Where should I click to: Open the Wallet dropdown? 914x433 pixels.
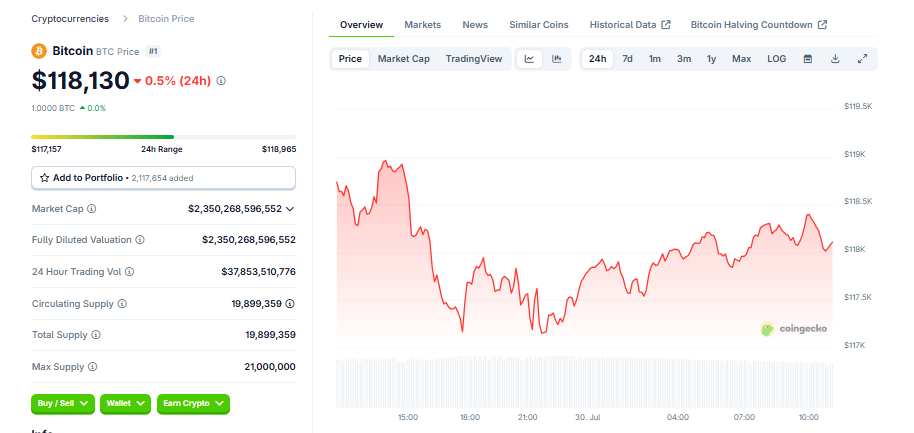[125, 403]
